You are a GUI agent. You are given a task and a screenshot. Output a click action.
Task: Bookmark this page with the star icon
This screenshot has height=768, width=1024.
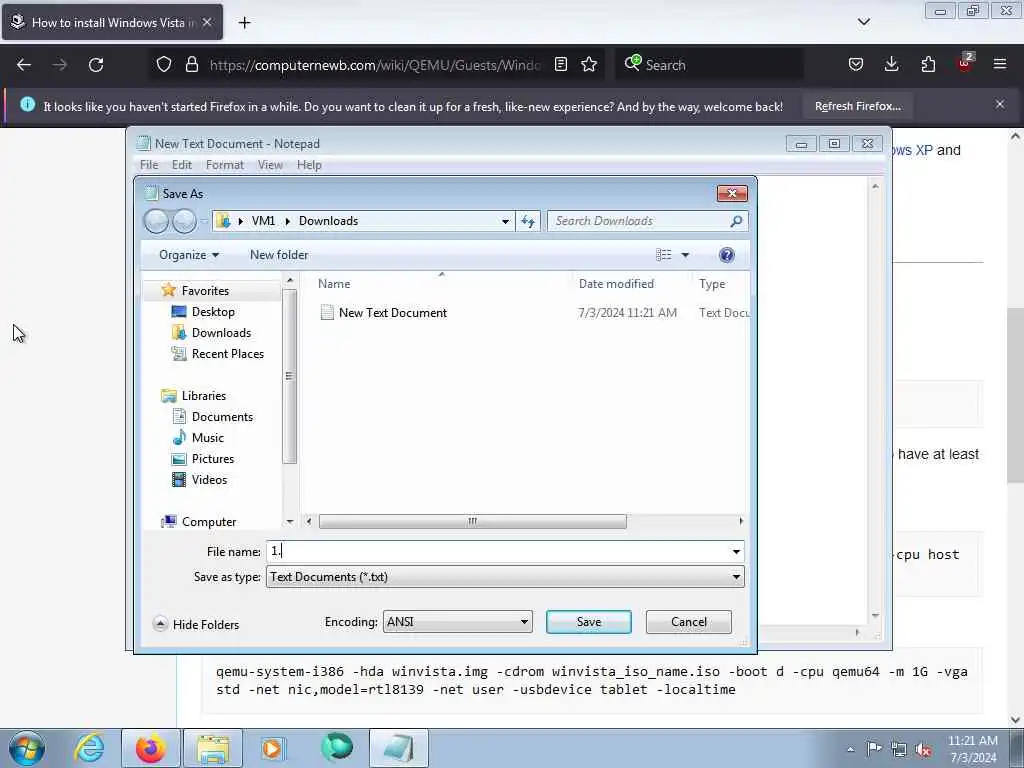click(x=589, y=65)
